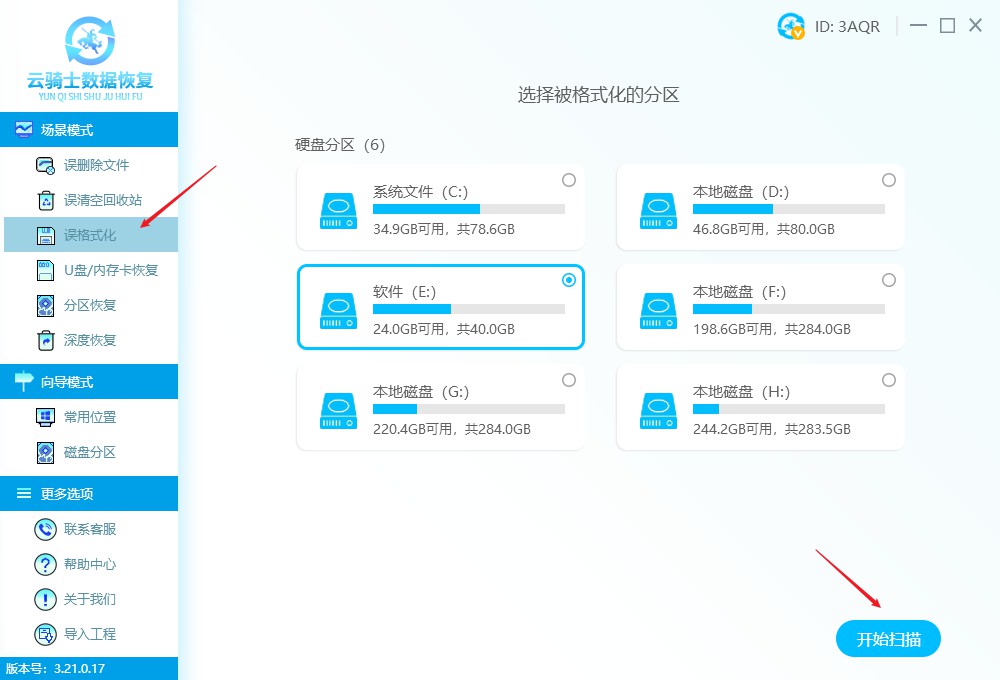This screenshot has width=1000, height=680.
Task: Click the 误格式化 floppy disk icon
Action: click(x=46, y=235)
